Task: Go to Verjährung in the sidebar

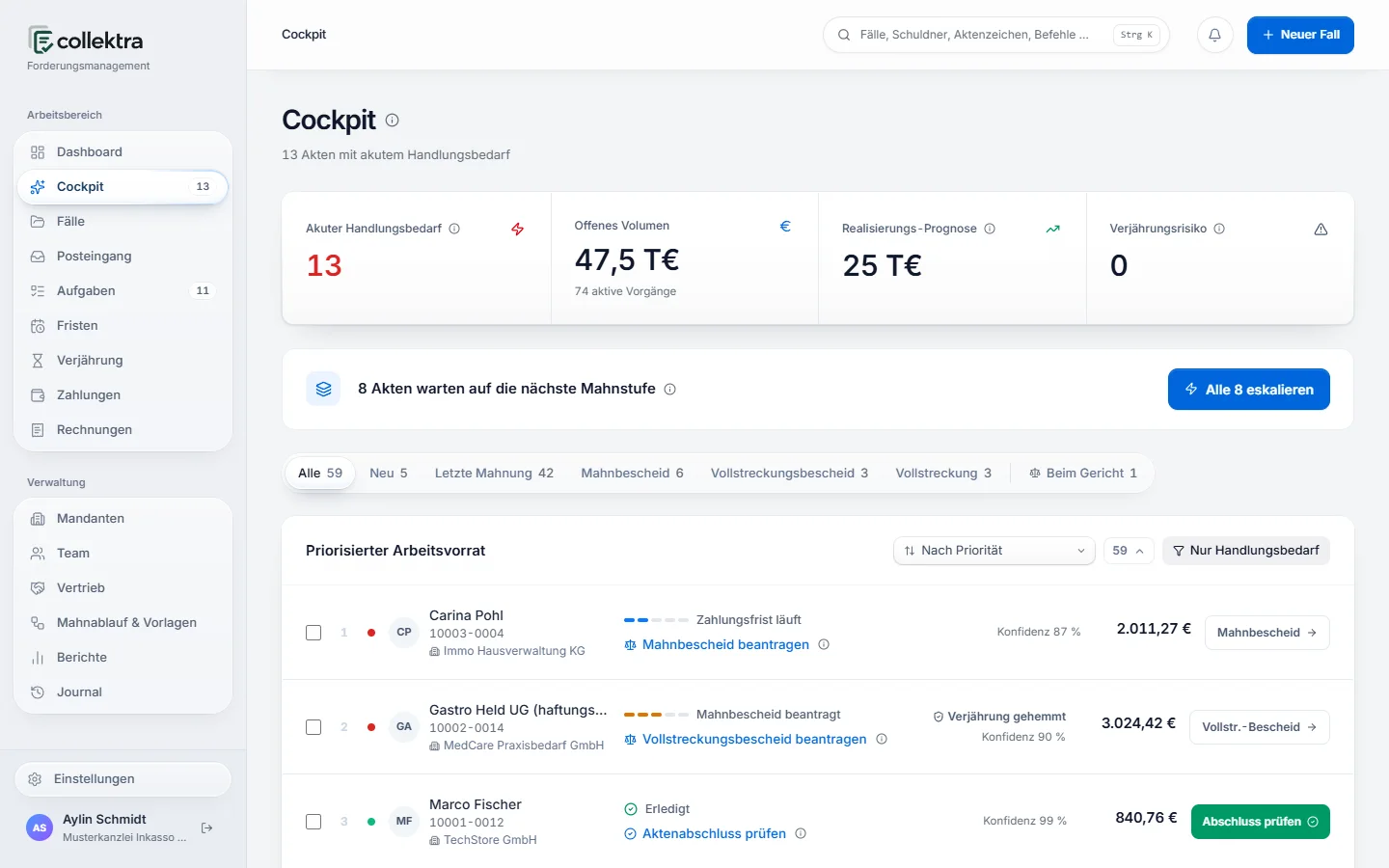Action: pos(123,361)
